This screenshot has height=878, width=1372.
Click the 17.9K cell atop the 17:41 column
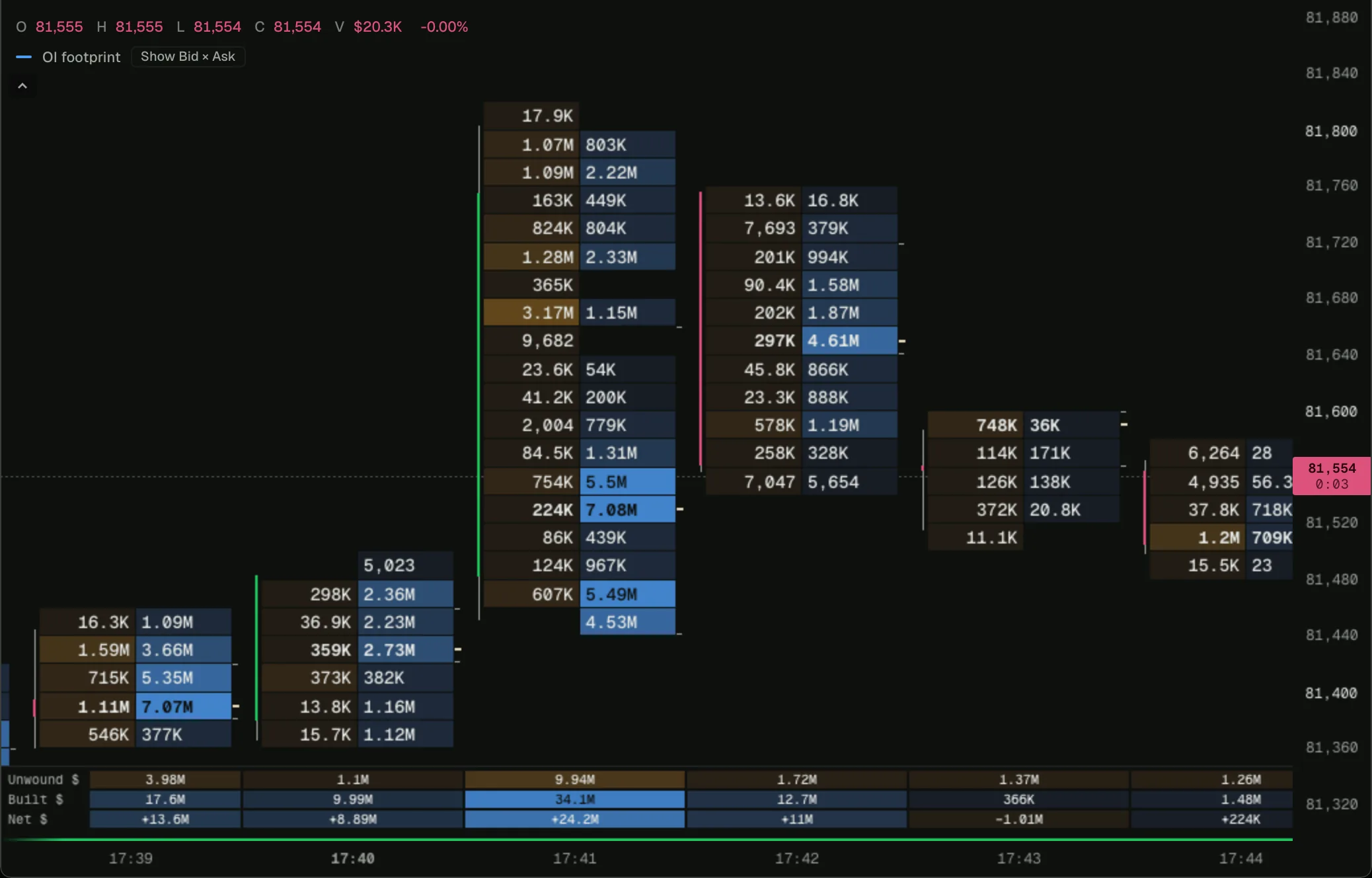click(531, 116)
